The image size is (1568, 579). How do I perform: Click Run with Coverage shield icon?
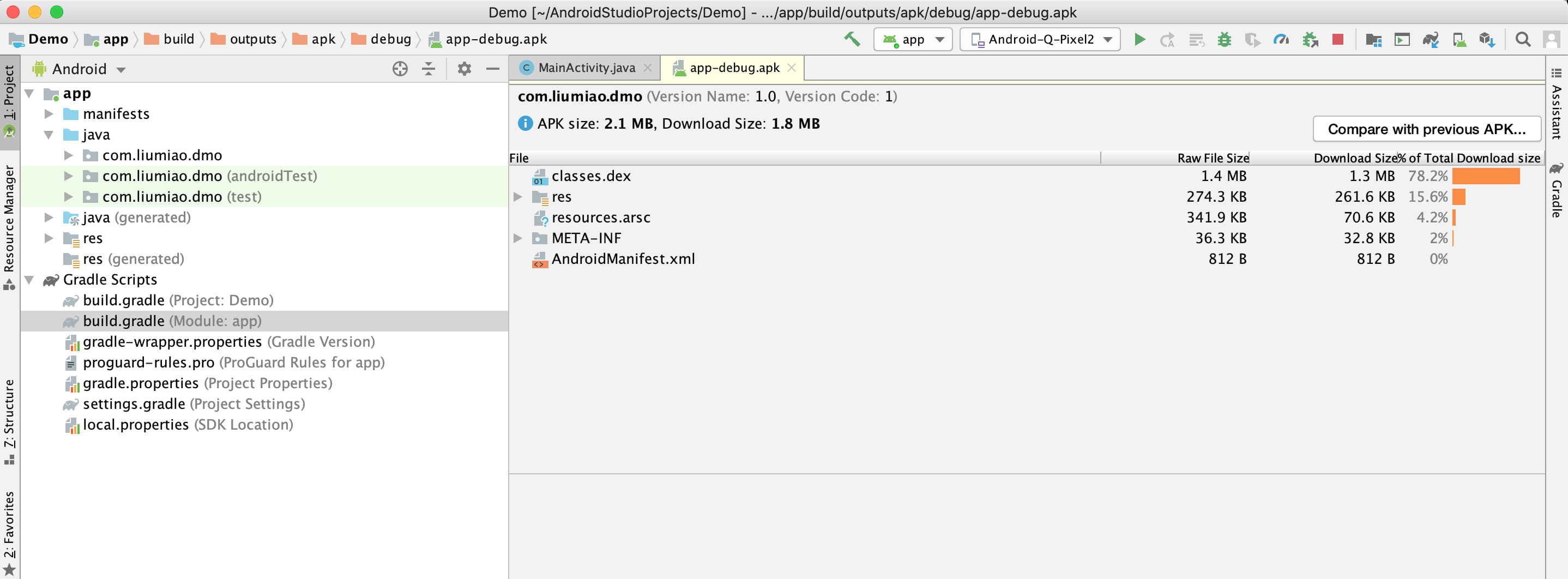[x=1252, y=40]
